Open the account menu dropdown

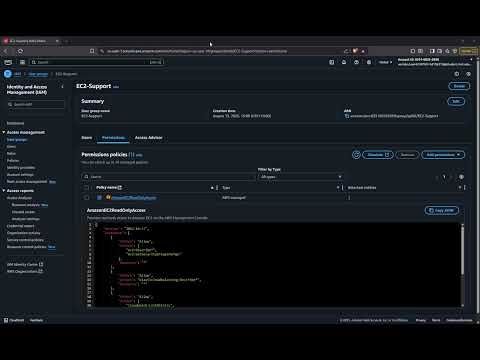(434, 62)
